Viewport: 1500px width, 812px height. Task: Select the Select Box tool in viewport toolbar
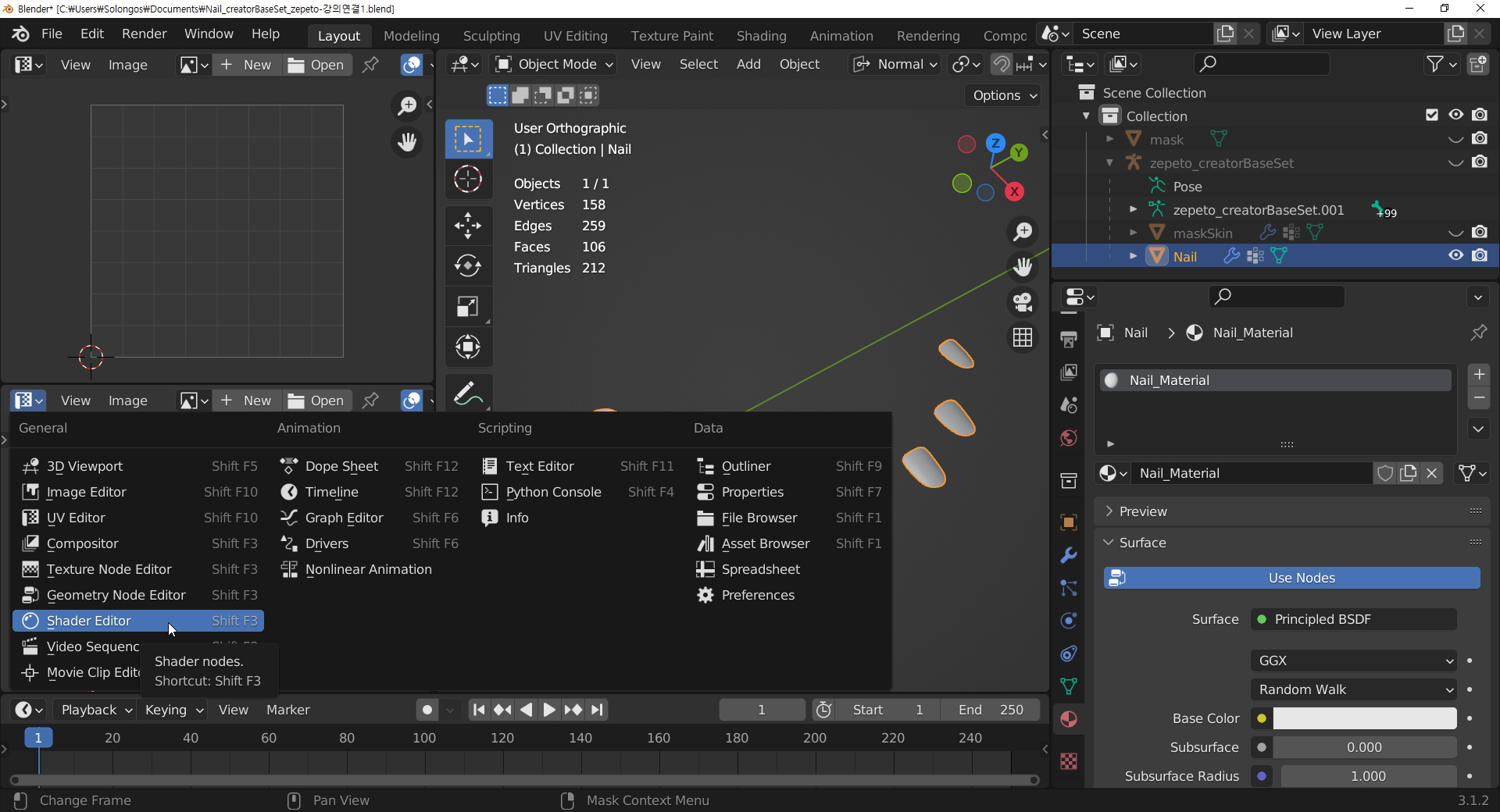point(468,140)
